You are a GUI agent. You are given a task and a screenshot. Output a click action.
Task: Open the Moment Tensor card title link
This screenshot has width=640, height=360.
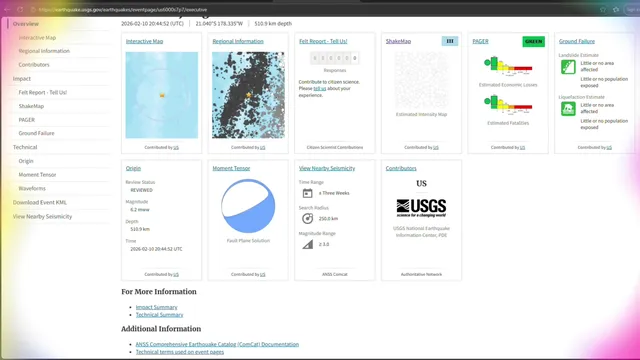[231, 168]
